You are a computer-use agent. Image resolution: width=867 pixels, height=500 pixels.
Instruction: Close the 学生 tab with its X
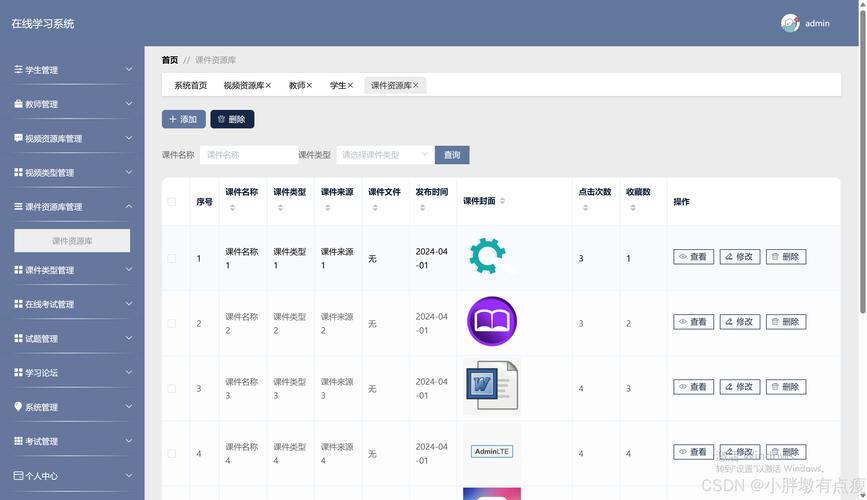click(x=350, y=85)
